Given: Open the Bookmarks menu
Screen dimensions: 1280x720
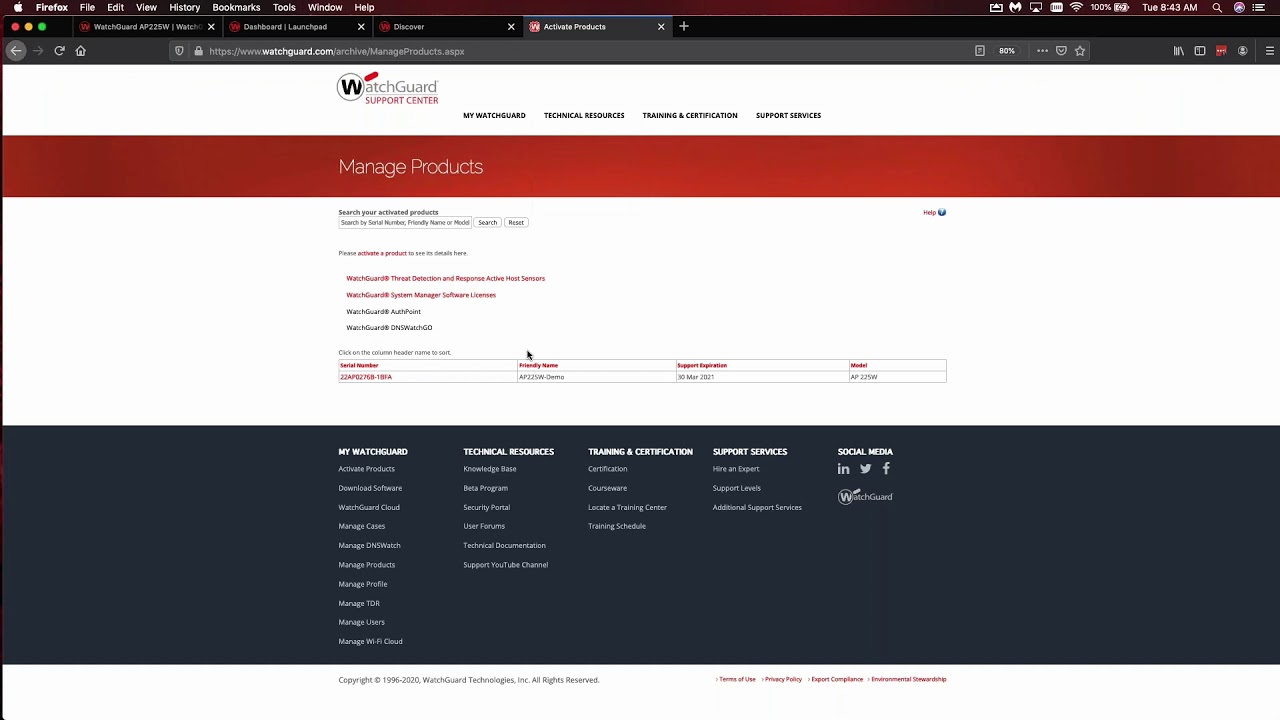Looking at the screenshot, I should click(x=236, y=7).
